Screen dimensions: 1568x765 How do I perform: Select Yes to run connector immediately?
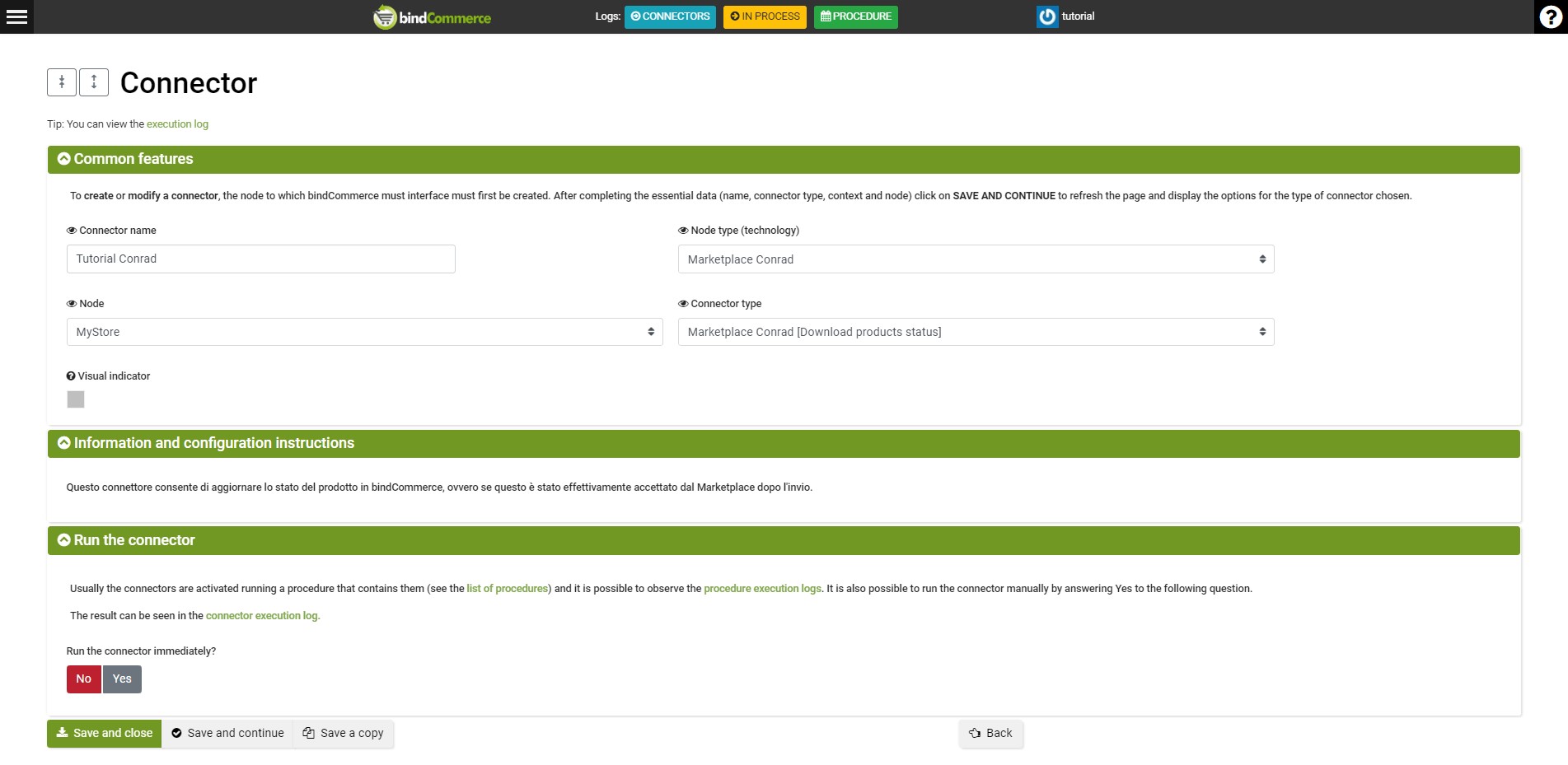122,679
